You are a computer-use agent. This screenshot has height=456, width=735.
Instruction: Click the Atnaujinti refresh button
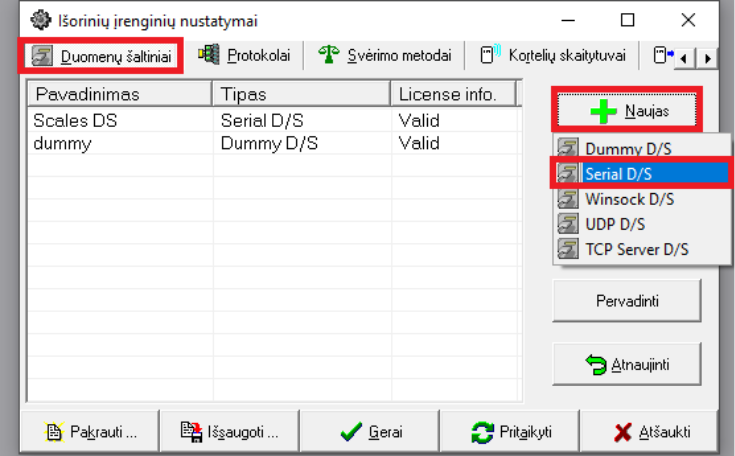click(x=626, y=365)
